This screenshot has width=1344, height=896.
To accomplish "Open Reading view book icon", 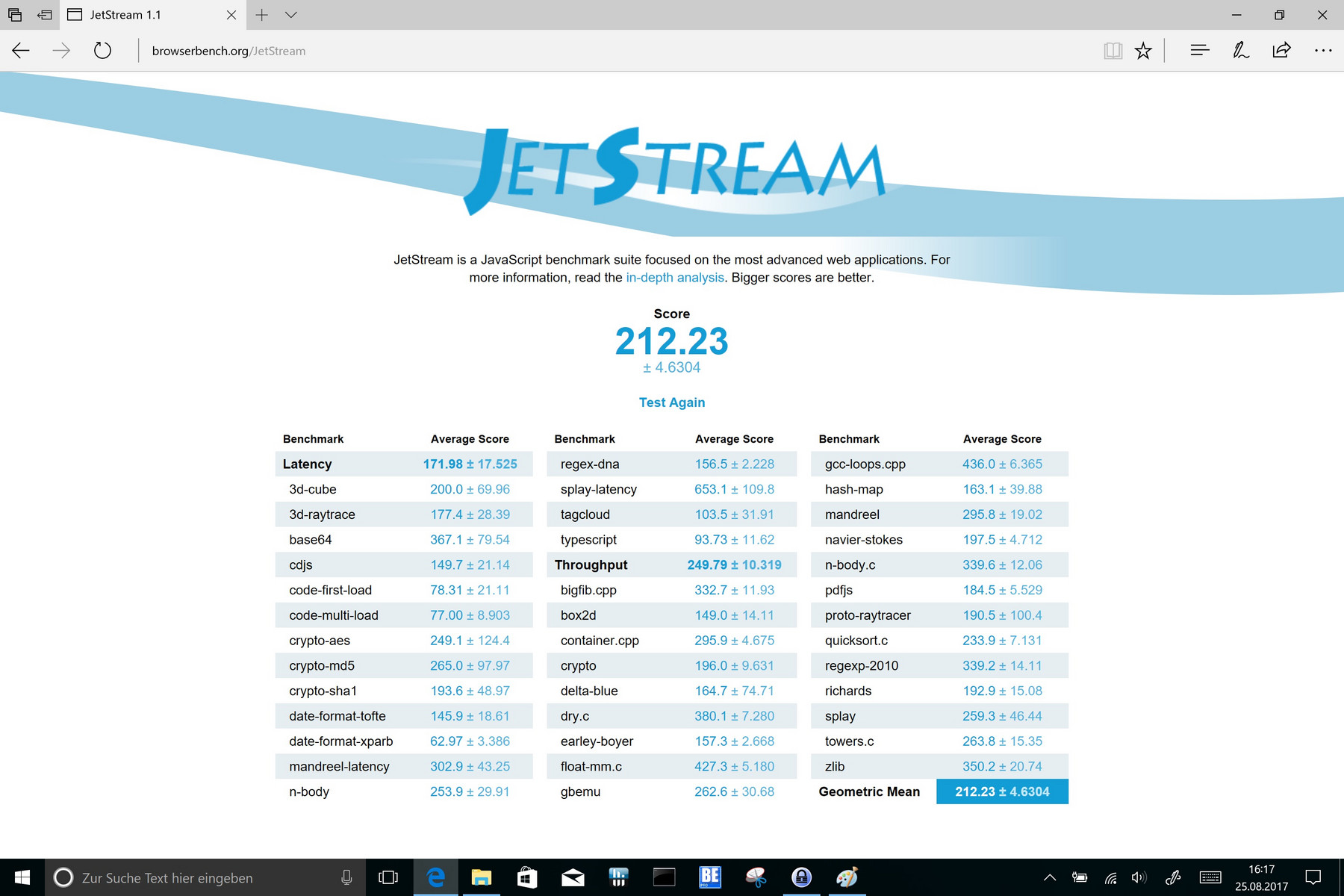I will pos(1113,51).
